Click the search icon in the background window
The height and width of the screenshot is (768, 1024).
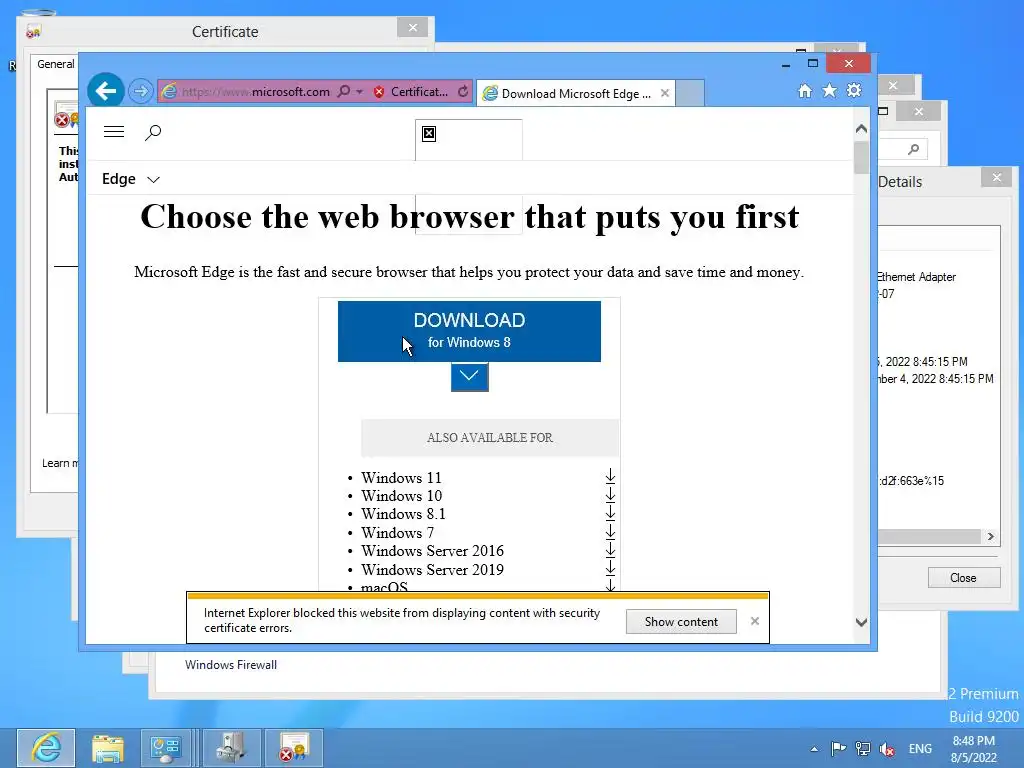click(914, 150)
